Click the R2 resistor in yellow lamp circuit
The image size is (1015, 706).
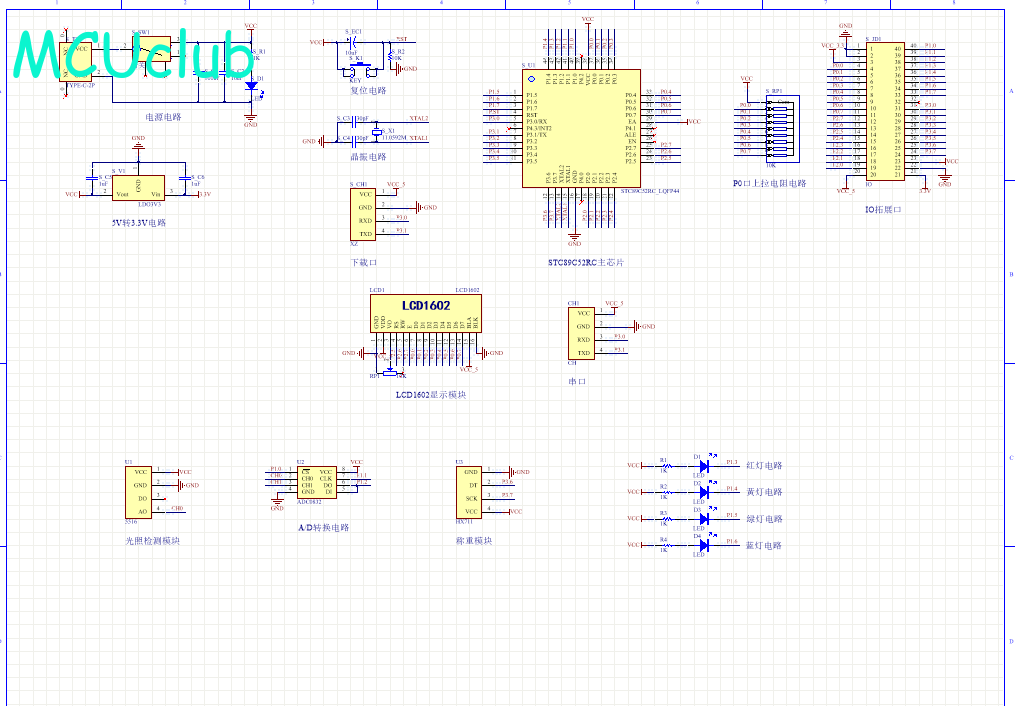[x=665, y=492]
